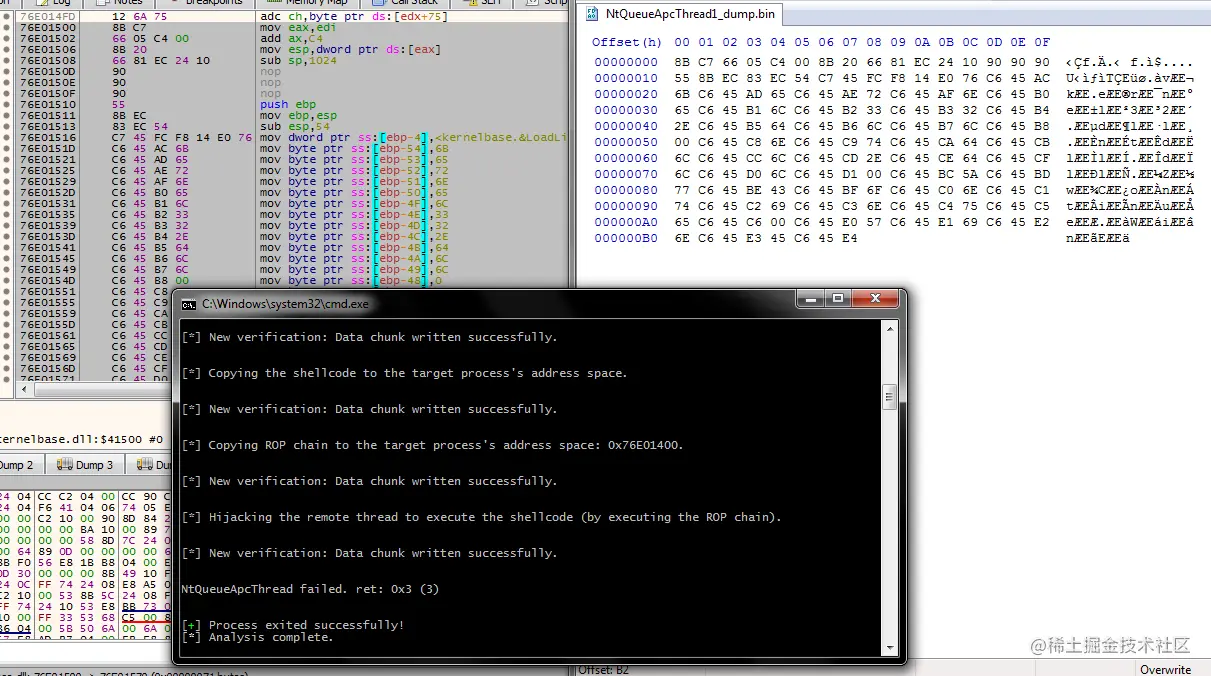Toggle breakpoint dot at address 76E0150D
The width and height of the screenshot is (1211, 676).
pos(7,72)
